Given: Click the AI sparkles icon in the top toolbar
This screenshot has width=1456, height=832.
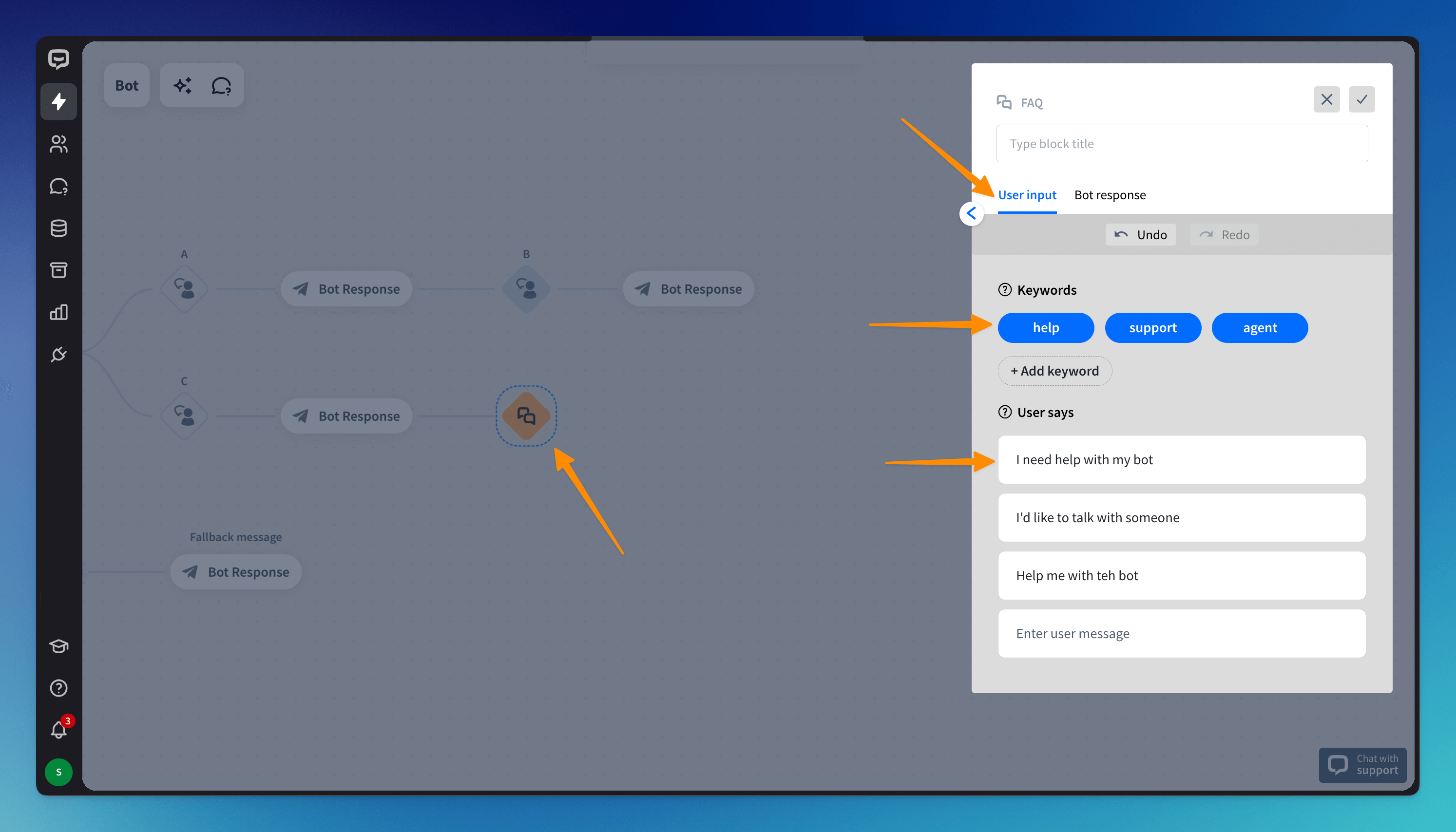Looking at the screenshot, I should click(x=182, y=86).
